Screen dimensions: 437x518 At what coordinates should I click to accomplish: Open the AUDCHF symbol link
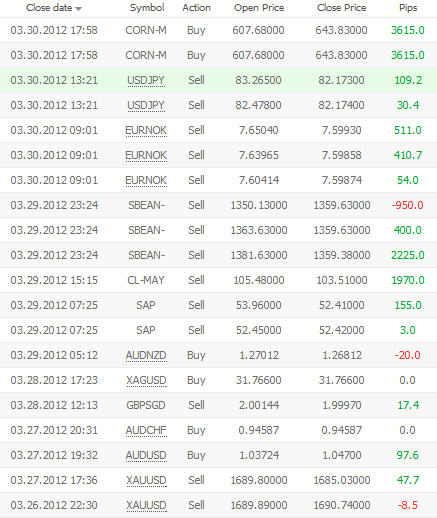[x=146, y=430]
